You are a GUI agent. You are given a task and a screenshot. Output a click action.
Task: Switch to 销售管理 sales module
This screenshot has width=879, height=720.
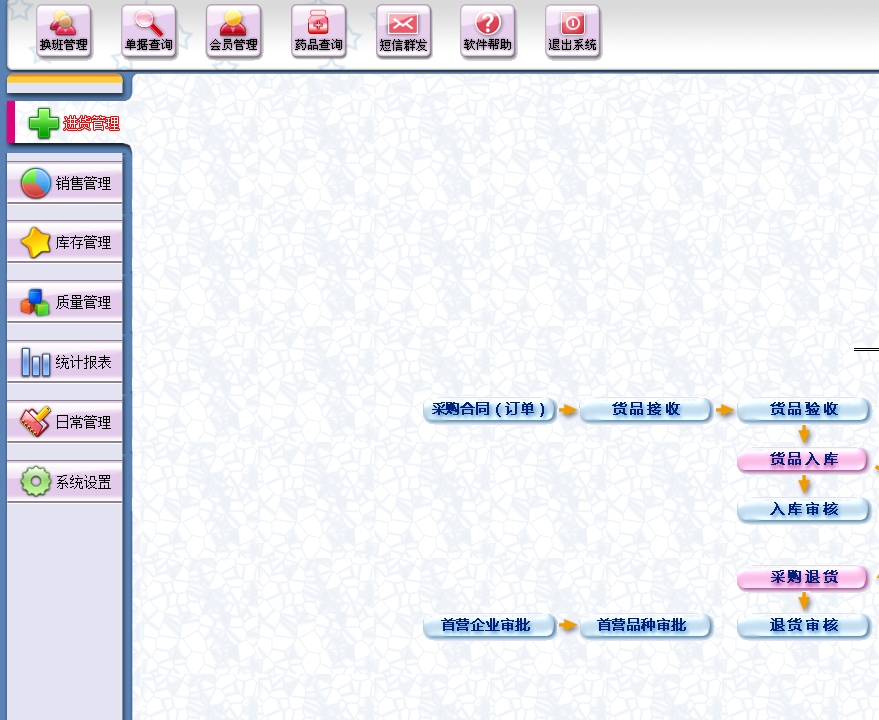[66, 183]
